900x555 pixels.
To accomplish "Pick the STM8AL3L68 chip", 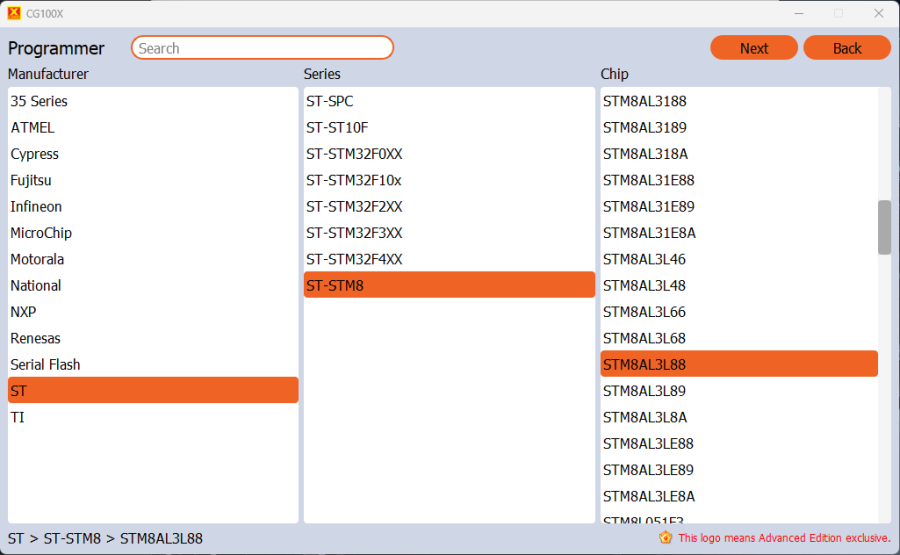I will tap(645, 338).
